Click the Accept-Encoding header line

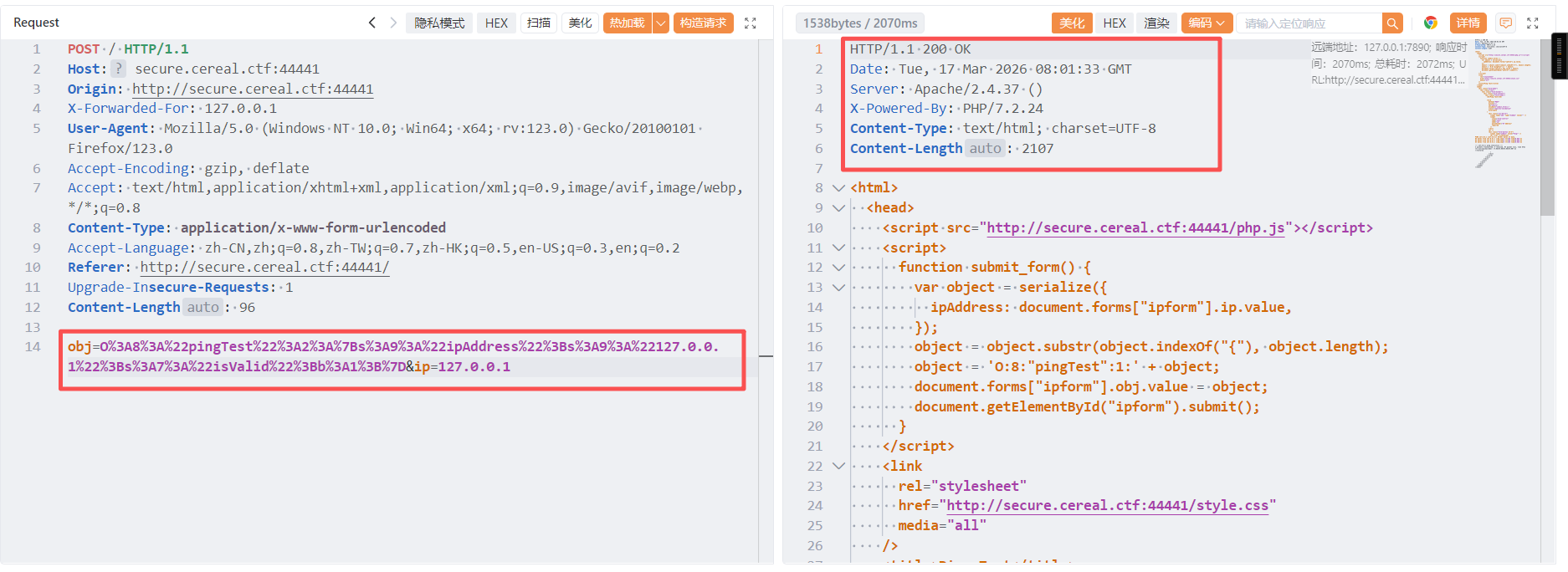(188, 168)
